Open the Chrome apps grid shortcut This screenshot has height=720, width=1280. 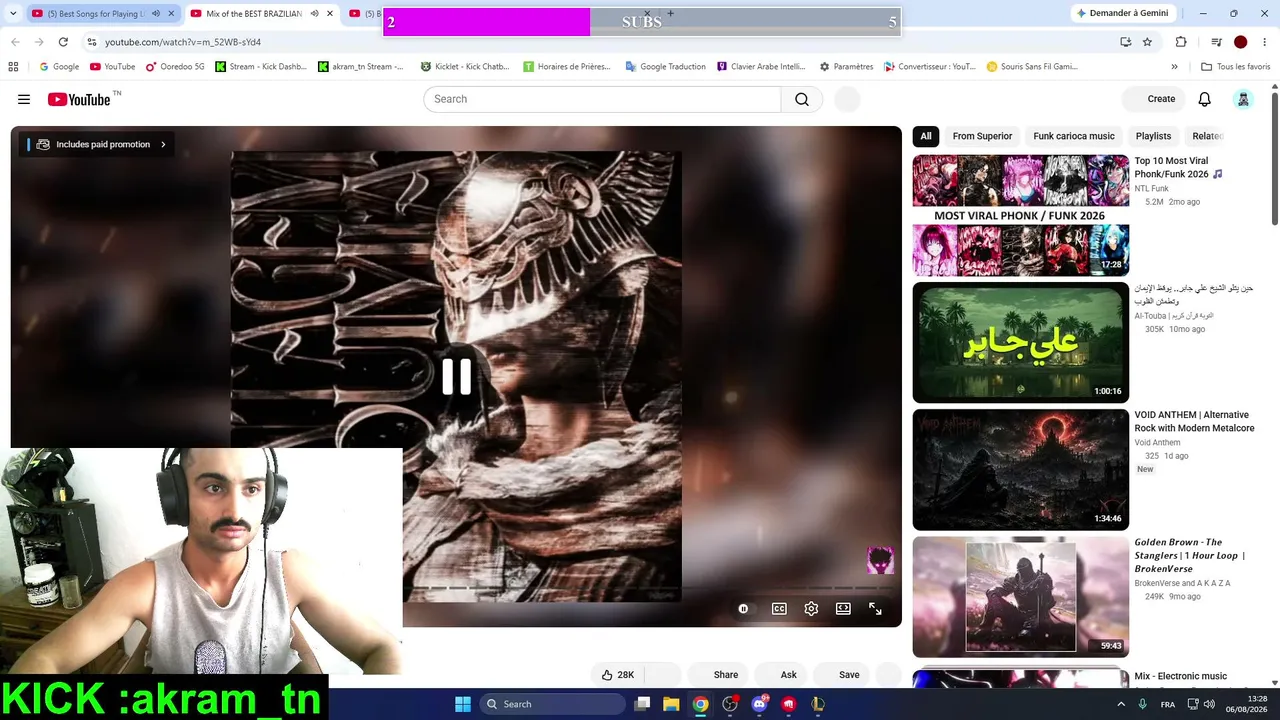click(13, 67)
